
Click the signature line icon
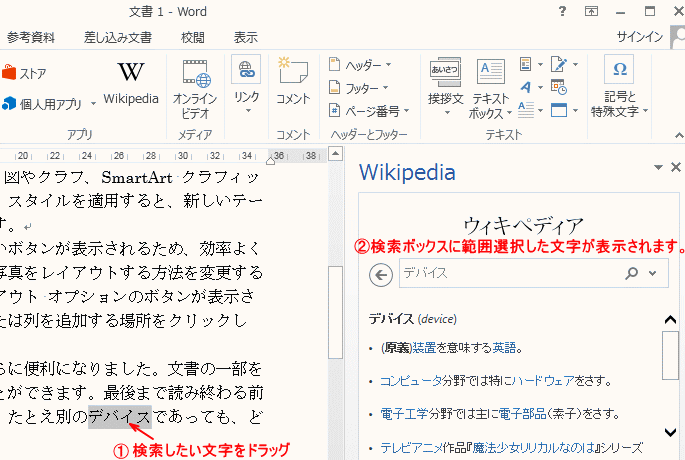point(559,64)
